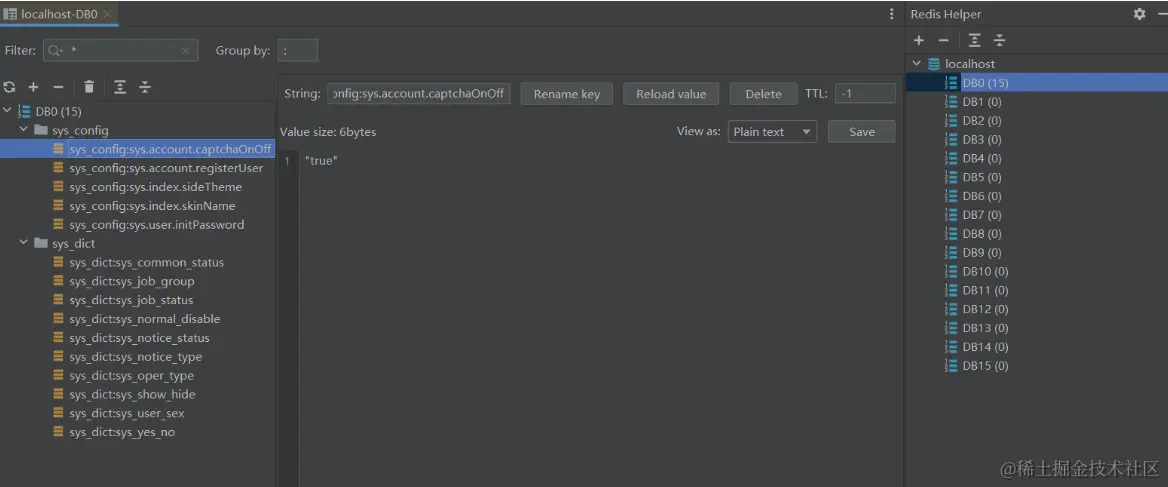1168x487 pixels.
Task: Focus the TTL input field
Action: (x=865, y=94)
